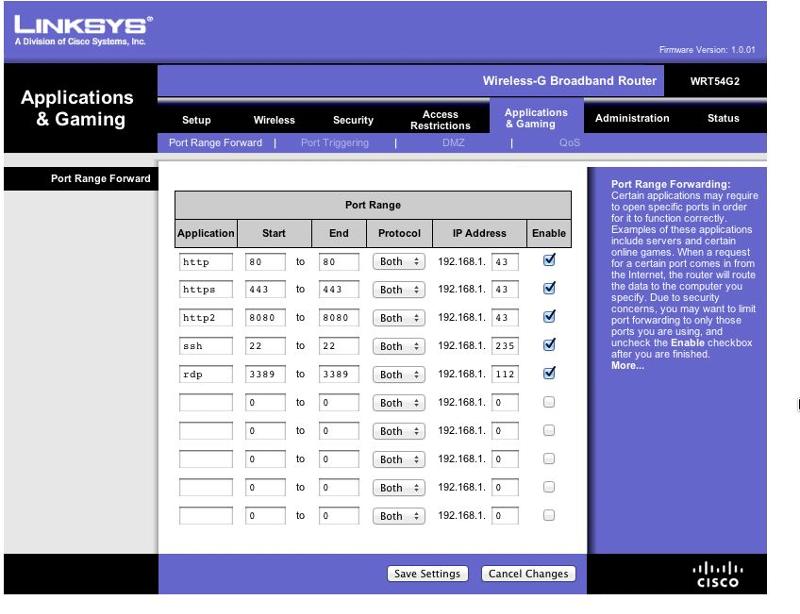Viewport: 800px width, 614px height.
Task: Click the IP address field showing 235
Action: tap(505, 347)
